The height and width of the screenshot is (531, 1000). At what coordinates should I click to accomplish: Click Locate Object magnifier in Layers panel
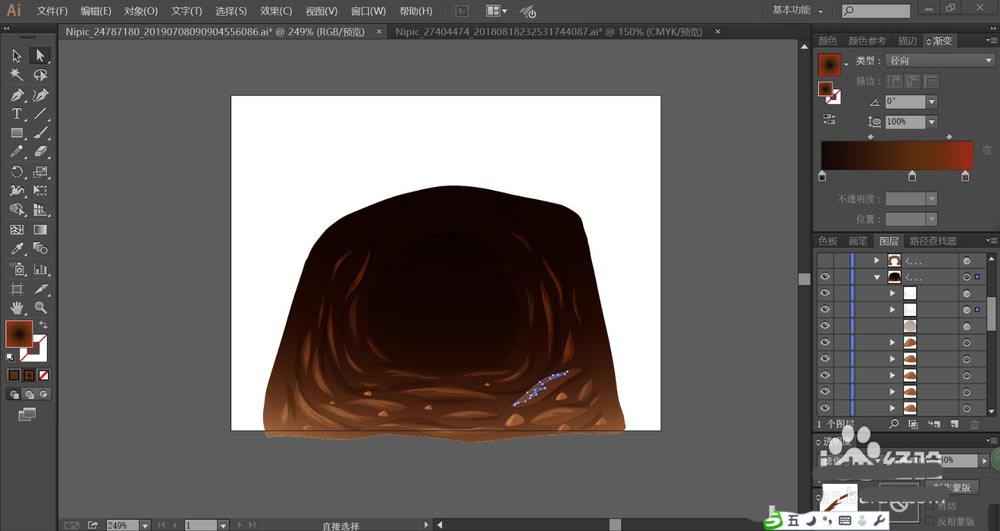coord(894,424)
